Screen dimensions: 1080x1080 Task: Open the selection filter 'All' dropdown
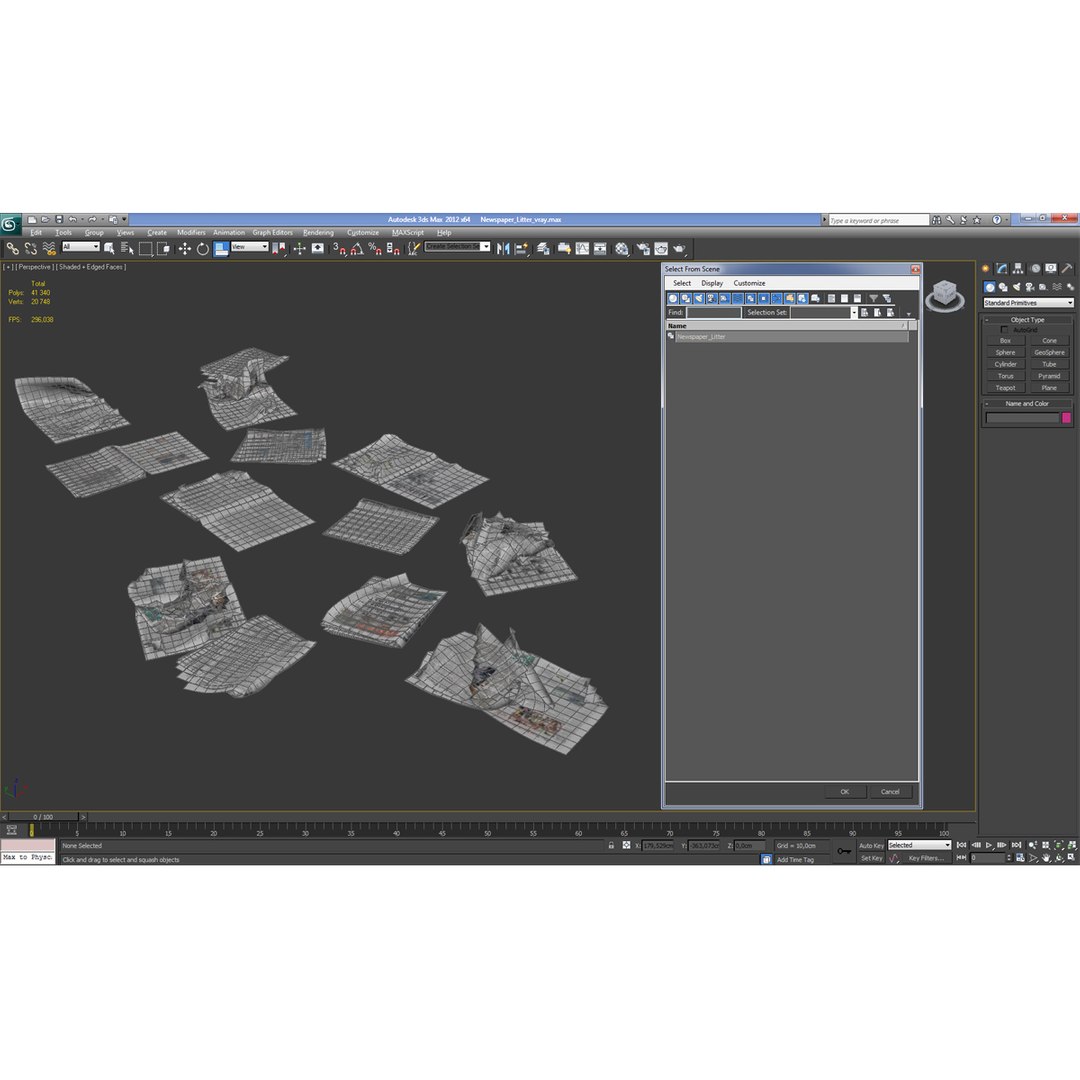click(x=81, y=247)
